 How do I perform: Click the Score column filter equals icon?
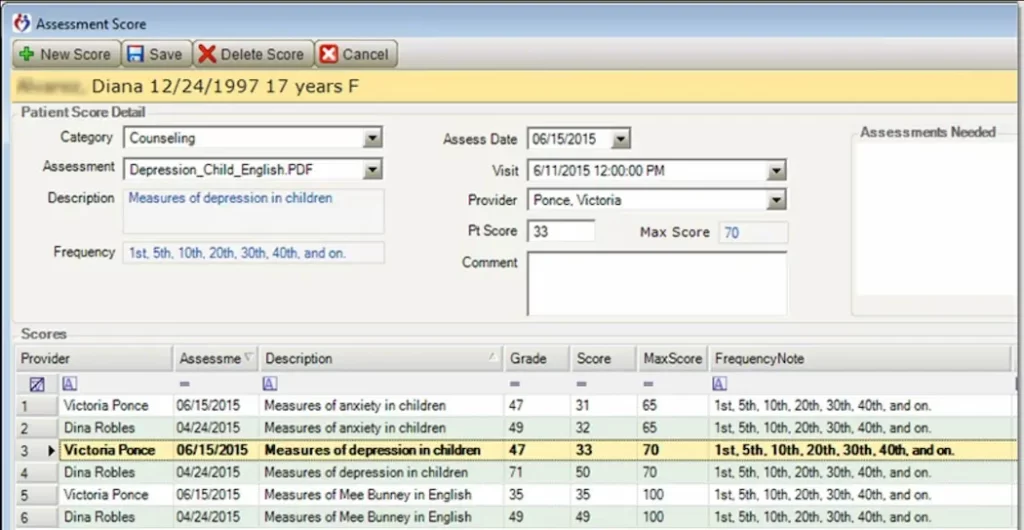pyautogui.click(x=581, y=384)
